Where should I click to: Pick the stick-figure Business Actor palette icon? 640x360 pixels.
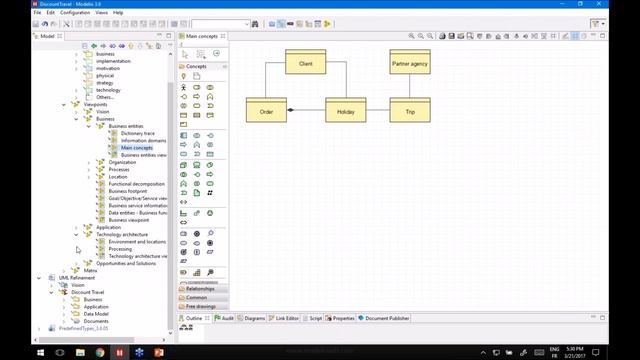tap(184, 87)
